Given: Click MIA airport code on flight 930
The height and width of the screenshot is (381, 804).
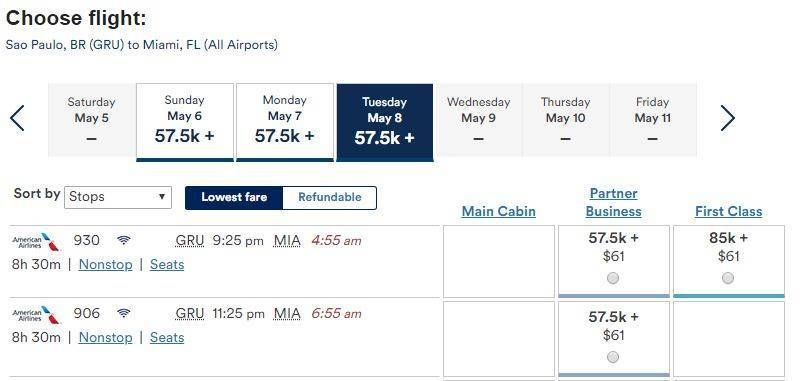Looking at the screenshot, I should 287,240.
